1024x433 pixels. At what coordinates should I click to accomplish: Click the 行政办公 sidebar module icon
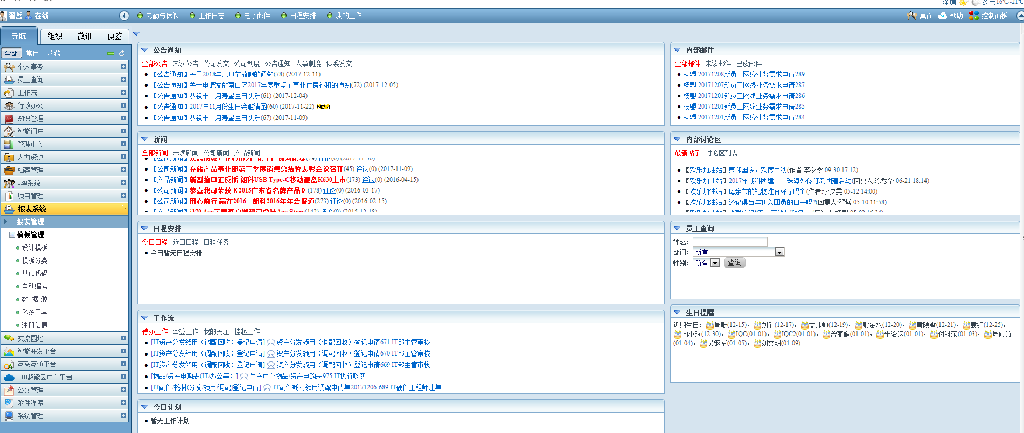tap(8, 106)
